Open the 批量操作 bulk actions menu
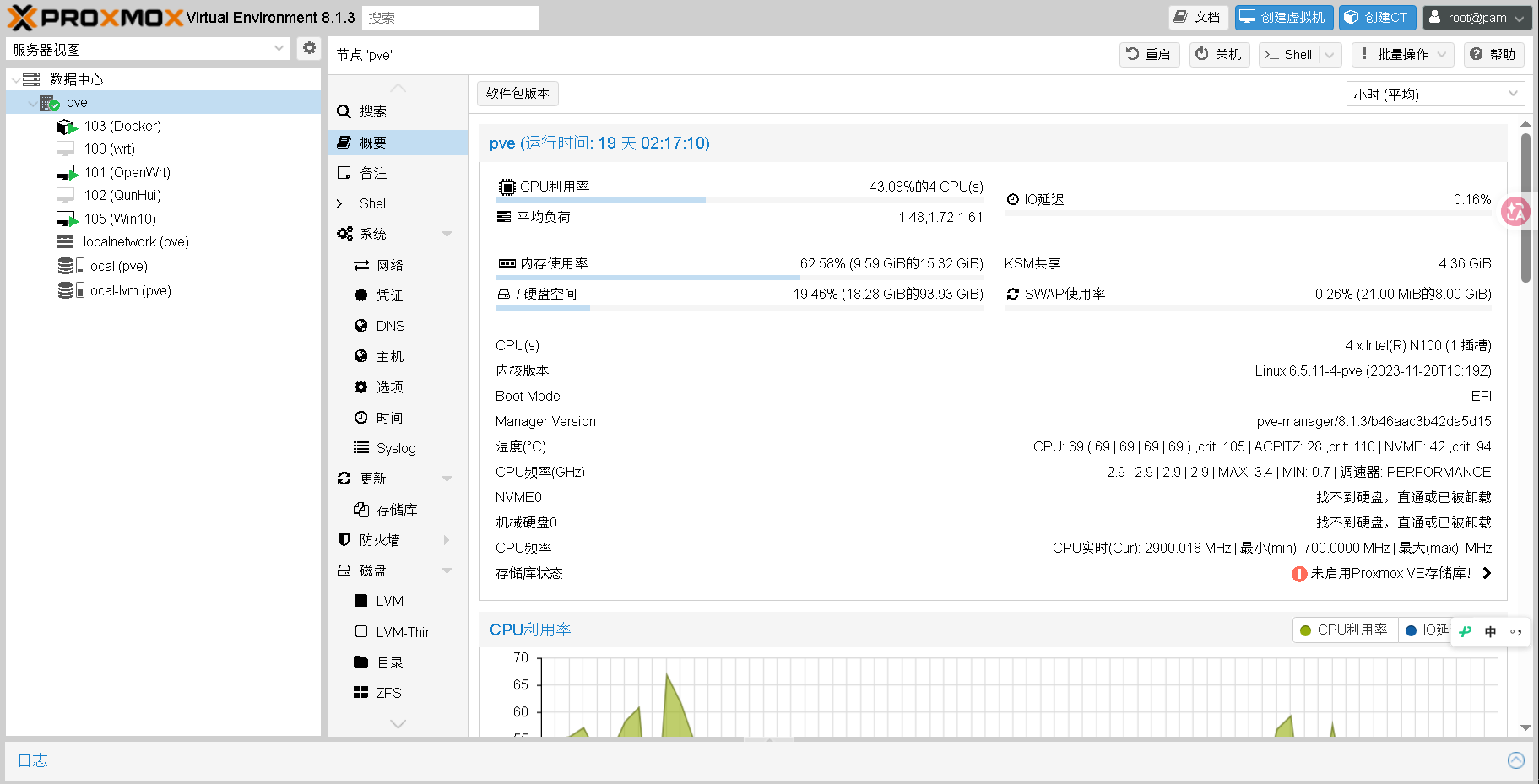 [x=1402, y=55]
